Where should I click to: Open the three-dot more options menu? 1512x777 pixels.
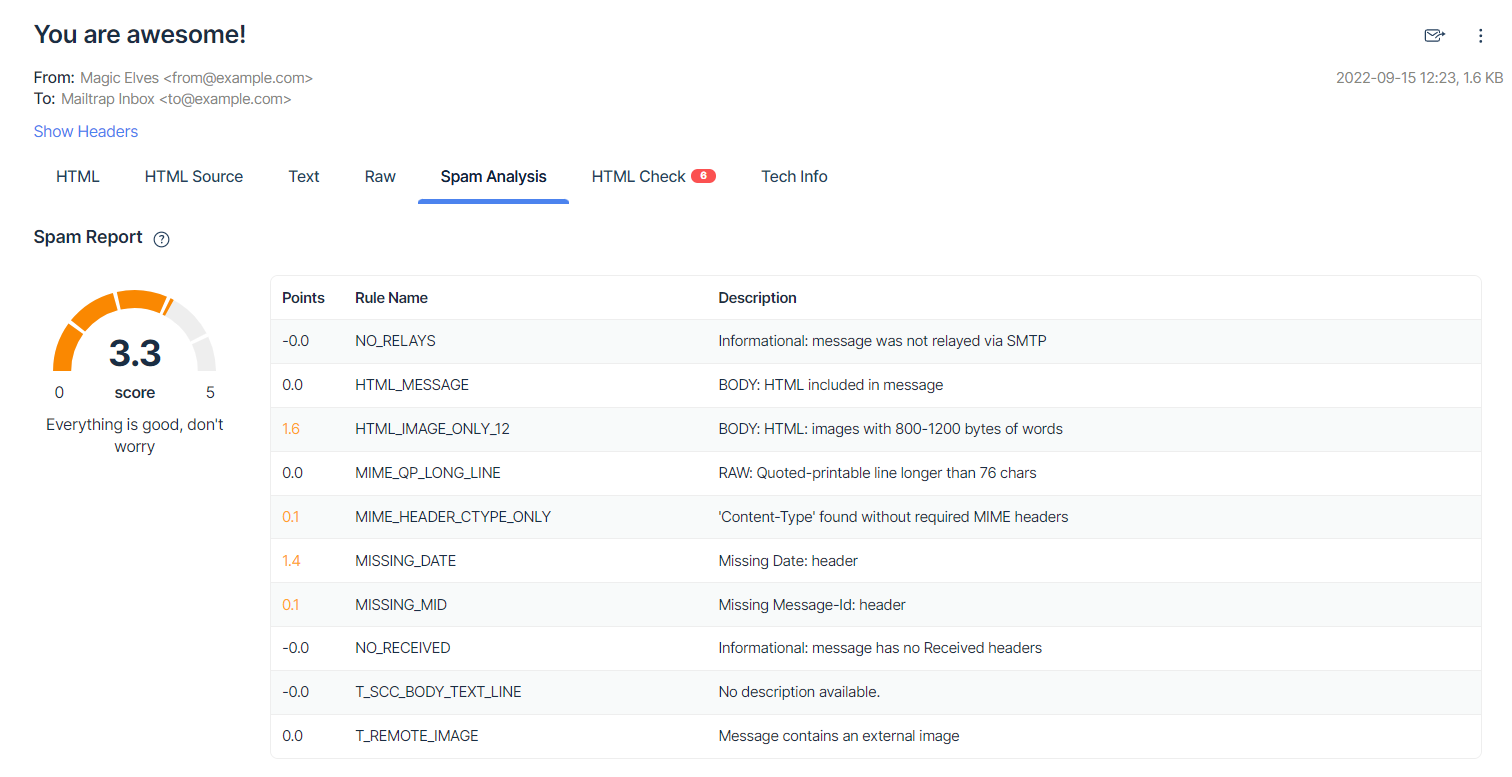click(x=1481, y=36)
